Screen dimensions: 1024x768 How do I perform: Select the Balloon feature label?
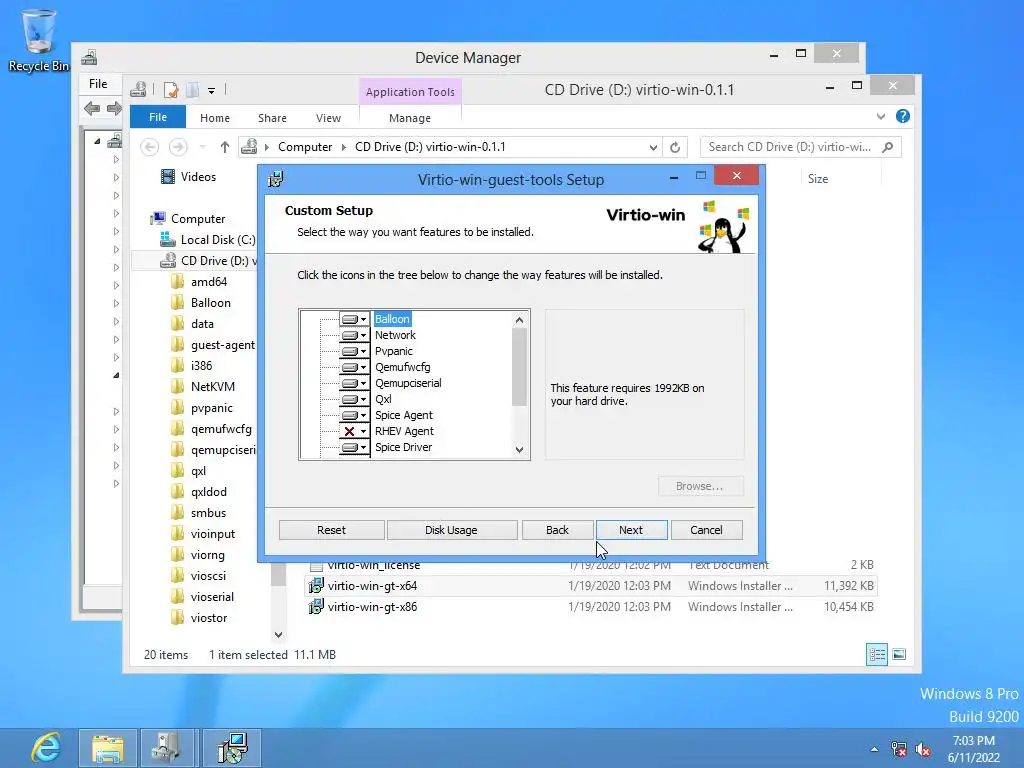point(392,319)
